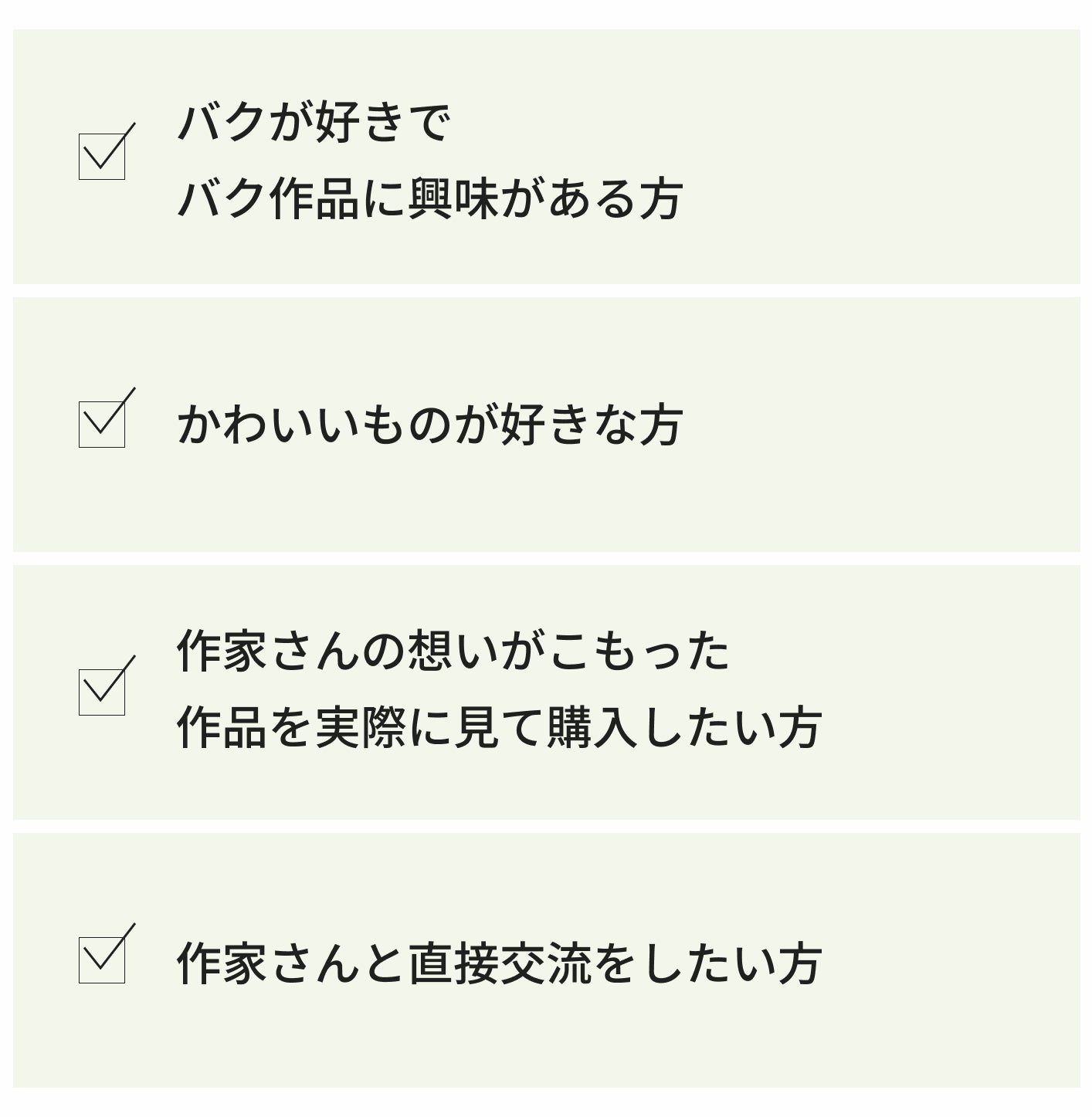Click the line 作家さんの想いがこもった

pyautogui.click(x=453, y=652)
